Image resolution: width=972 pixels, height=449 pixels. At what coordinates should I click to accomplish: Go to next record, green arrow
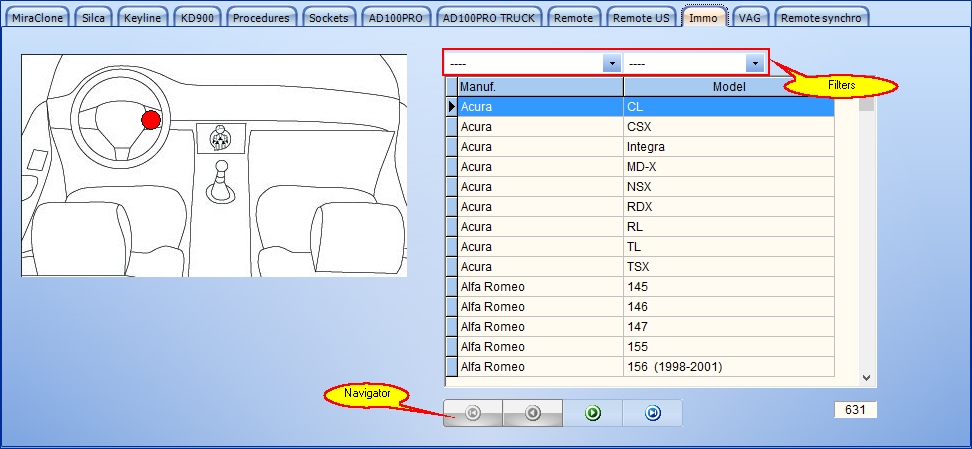pyautogui.click(x=593, y=413)
